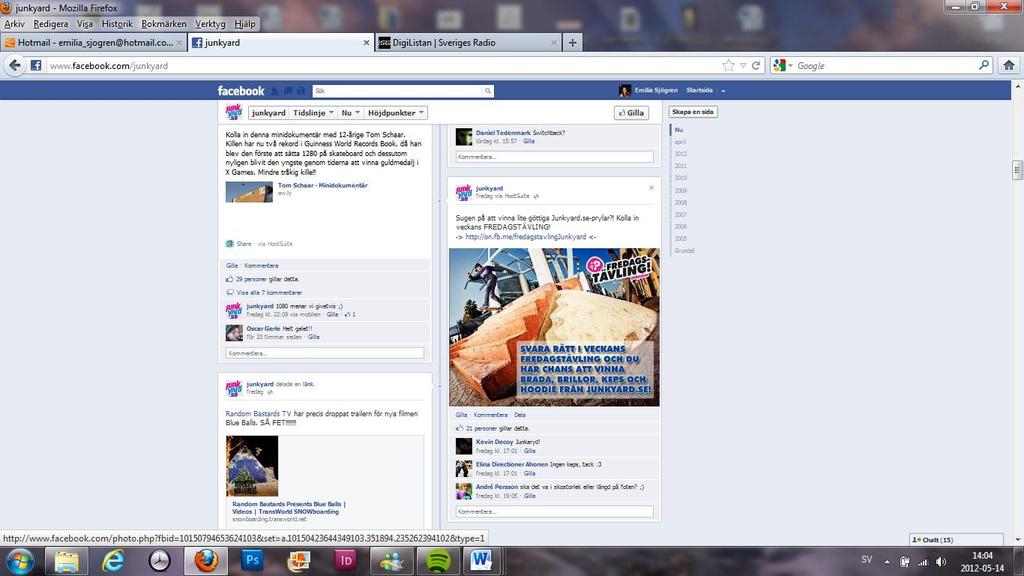Open the Blue Balls video thumbnail

252,466
